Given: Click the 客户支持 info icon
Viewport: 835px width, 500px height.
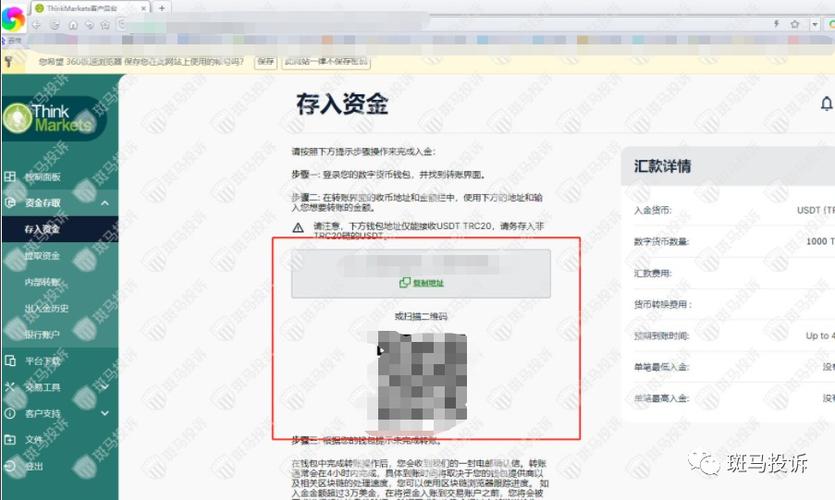Looking at the screenshot, I should pos(10,413).
